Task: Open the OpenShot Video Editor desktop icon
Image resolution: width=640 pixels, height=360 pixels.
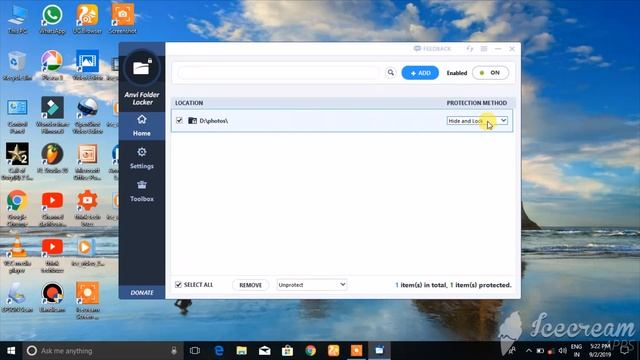Action: (87, 116)
